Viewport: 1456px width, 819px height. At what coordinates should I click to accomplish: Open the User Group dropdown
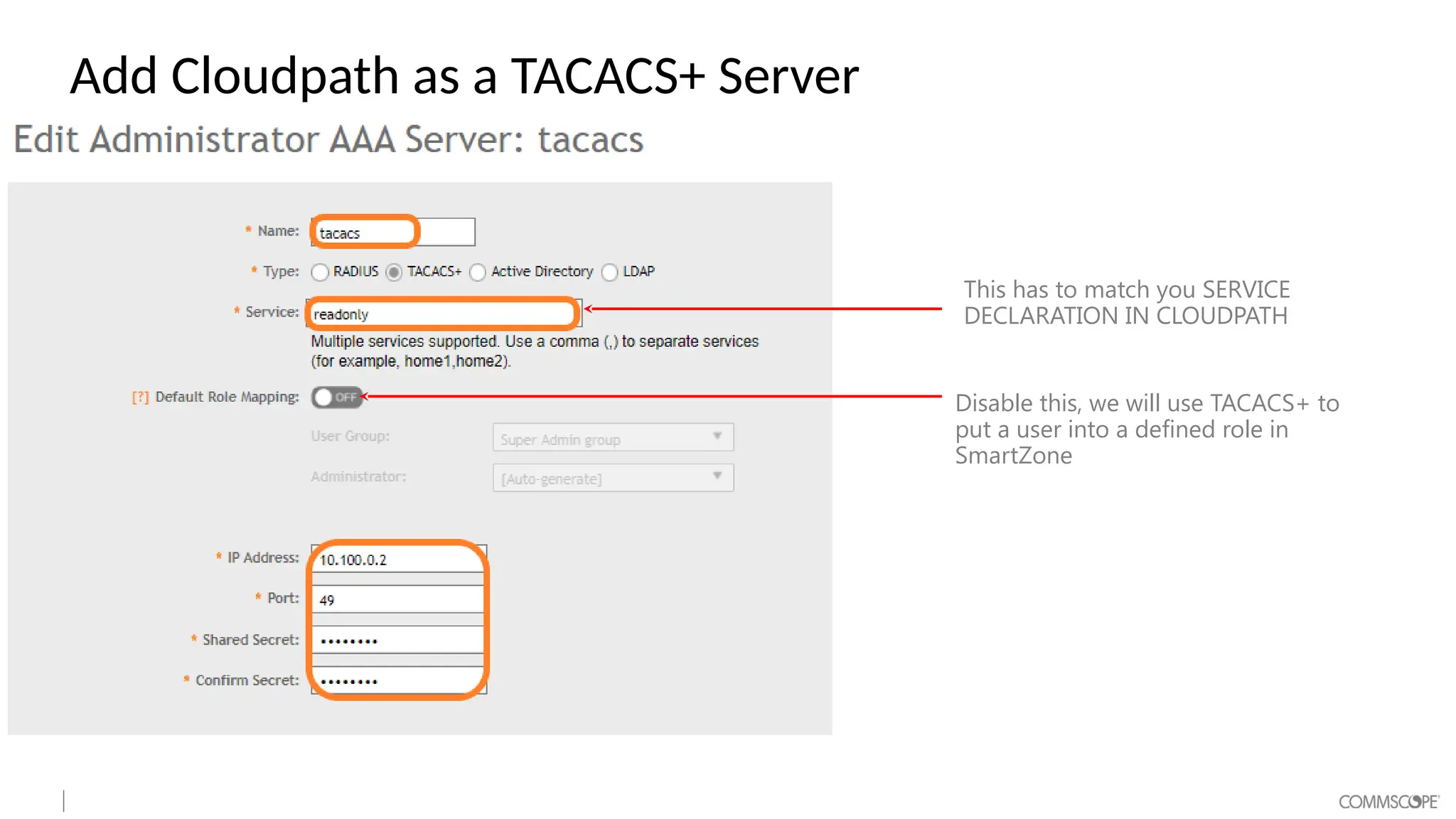(613, 437)
